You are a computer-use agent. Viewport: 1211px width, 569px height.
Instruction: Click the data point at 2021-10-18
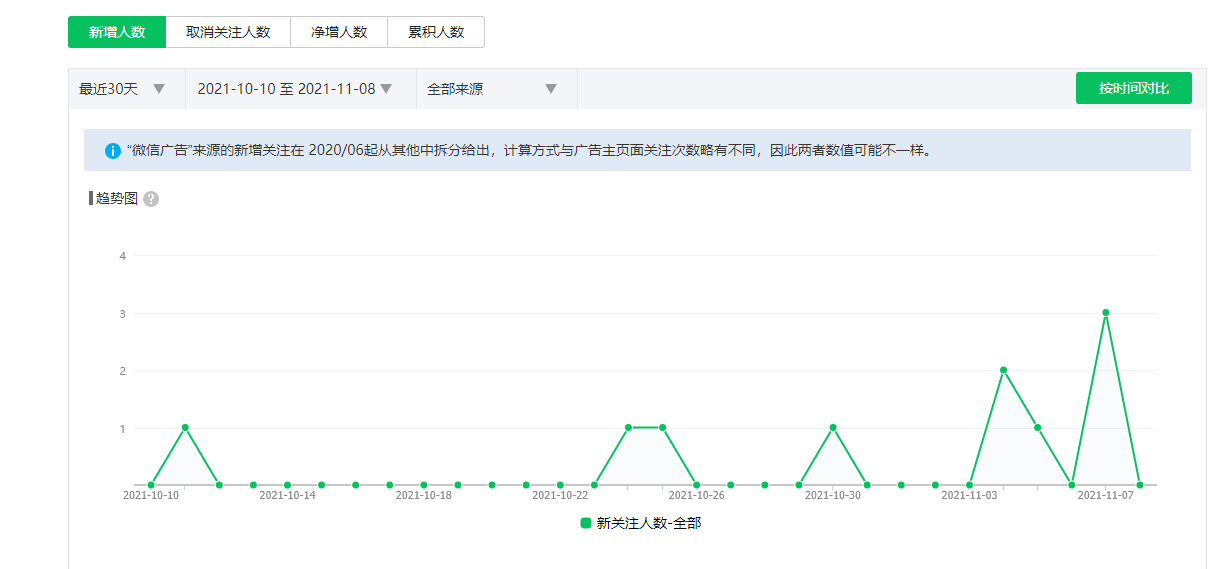tap(424, 485)
